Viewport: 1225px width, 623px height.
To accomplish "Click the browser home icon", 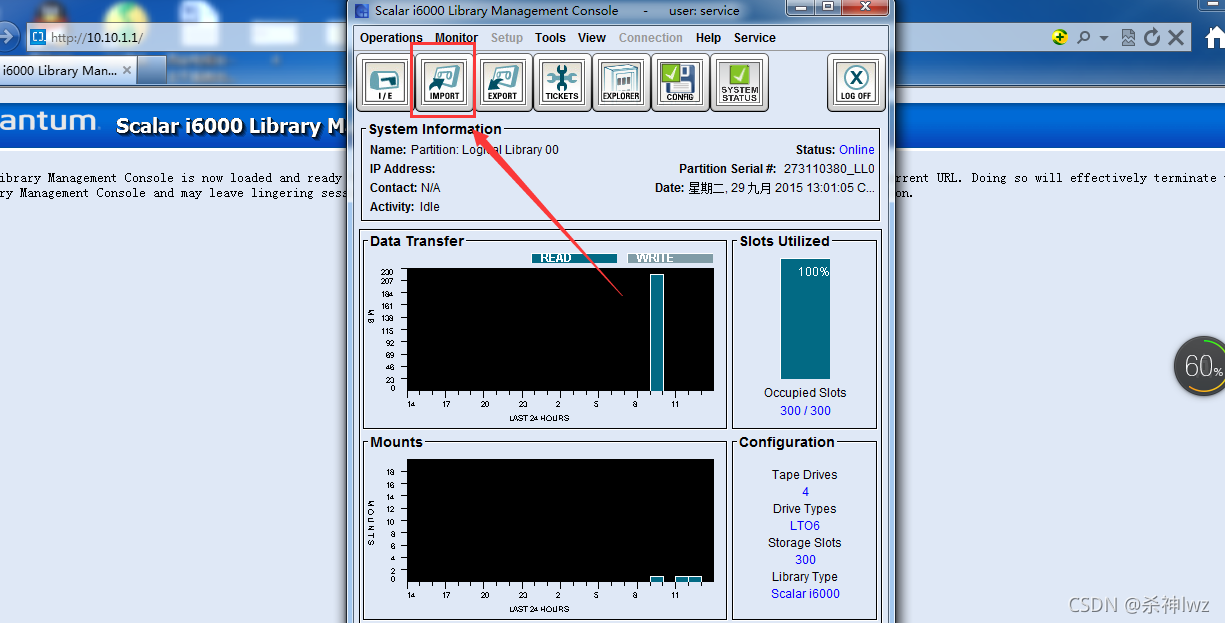I will (x=1215, y=38).
